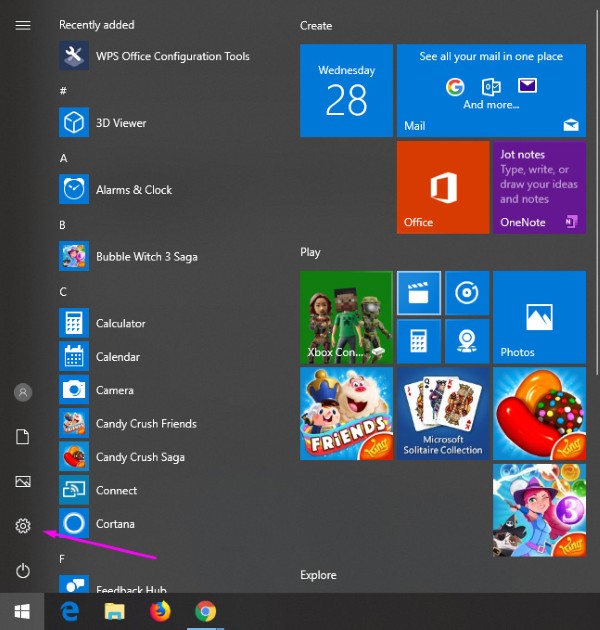600x630 pixels.
Task: Click the Windows Start button
Action: point(22,610)
